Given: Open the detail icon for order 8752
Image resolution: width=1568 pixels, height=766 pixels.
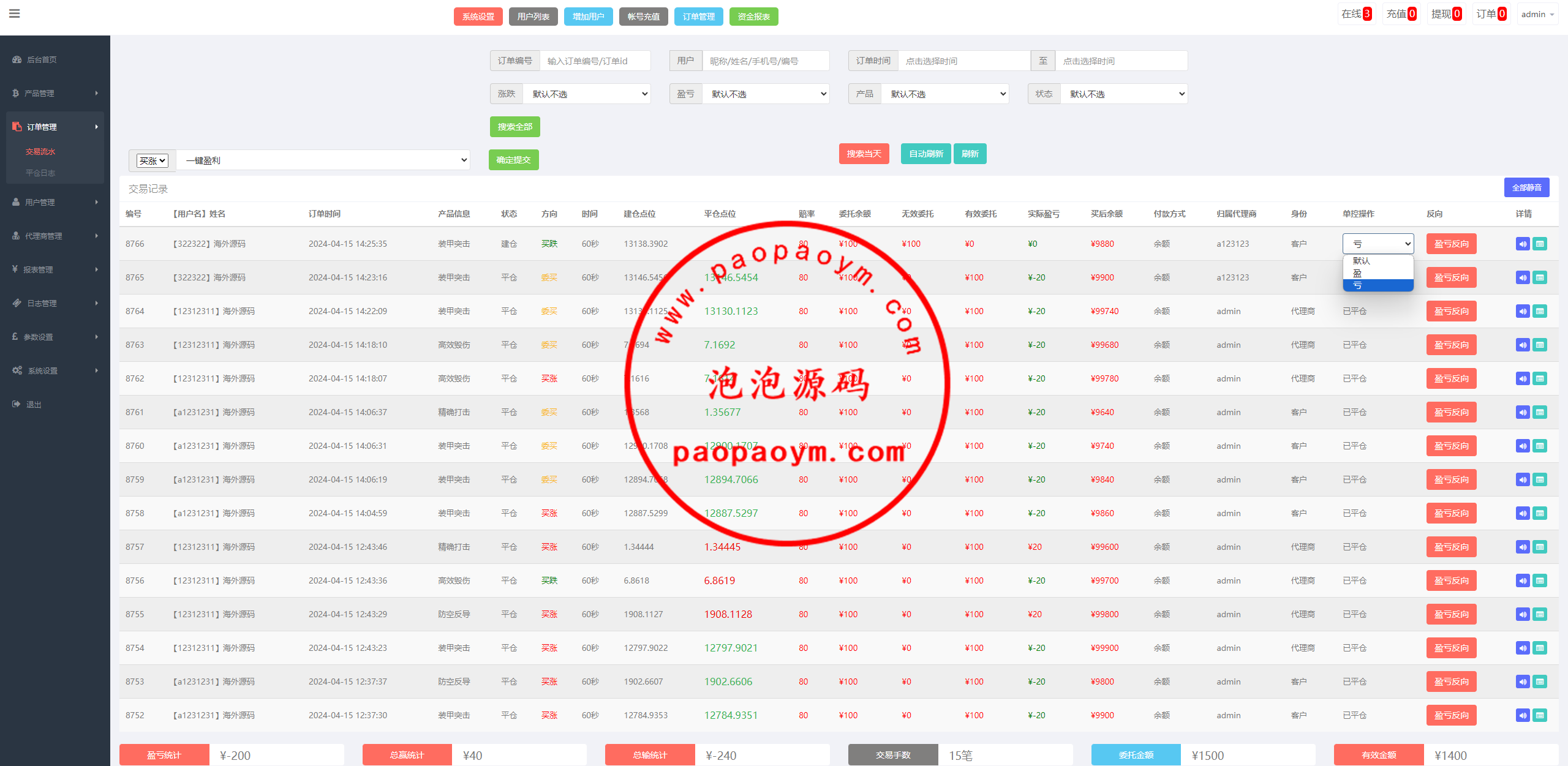Looking at the screenshot, I should pos(1540,715).
